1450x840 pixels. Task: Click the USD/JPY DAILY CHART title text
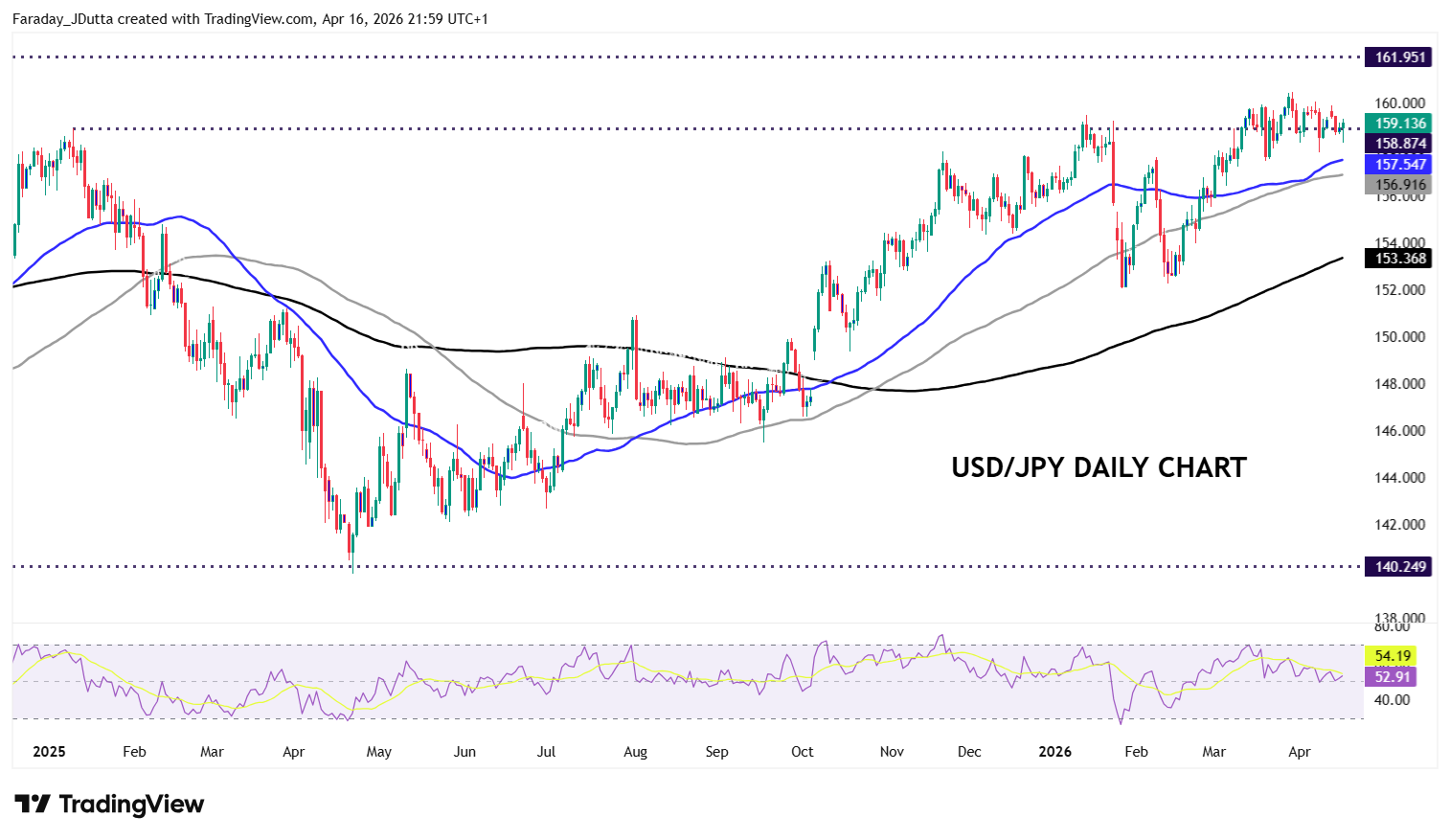pyautogui.click(x=1099, y=467)
